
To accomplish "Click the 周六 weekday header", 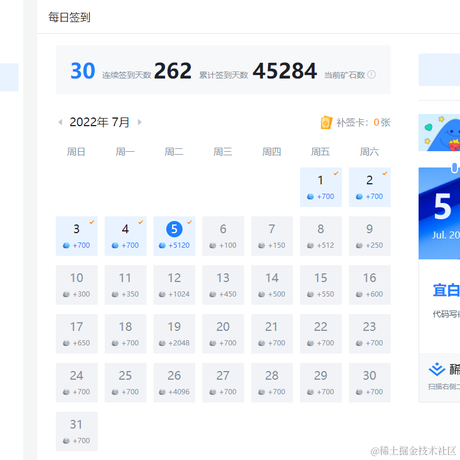I will coord(369,152).
